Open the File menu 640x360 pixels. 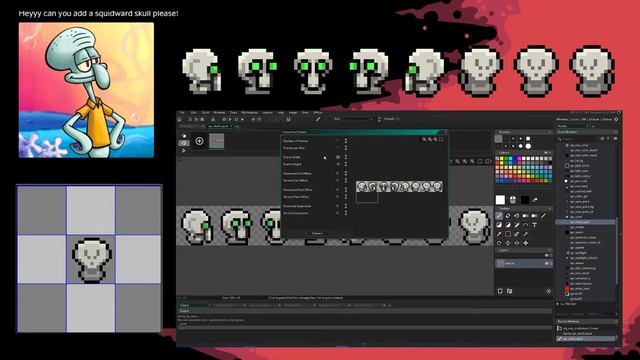click(182, 112)
